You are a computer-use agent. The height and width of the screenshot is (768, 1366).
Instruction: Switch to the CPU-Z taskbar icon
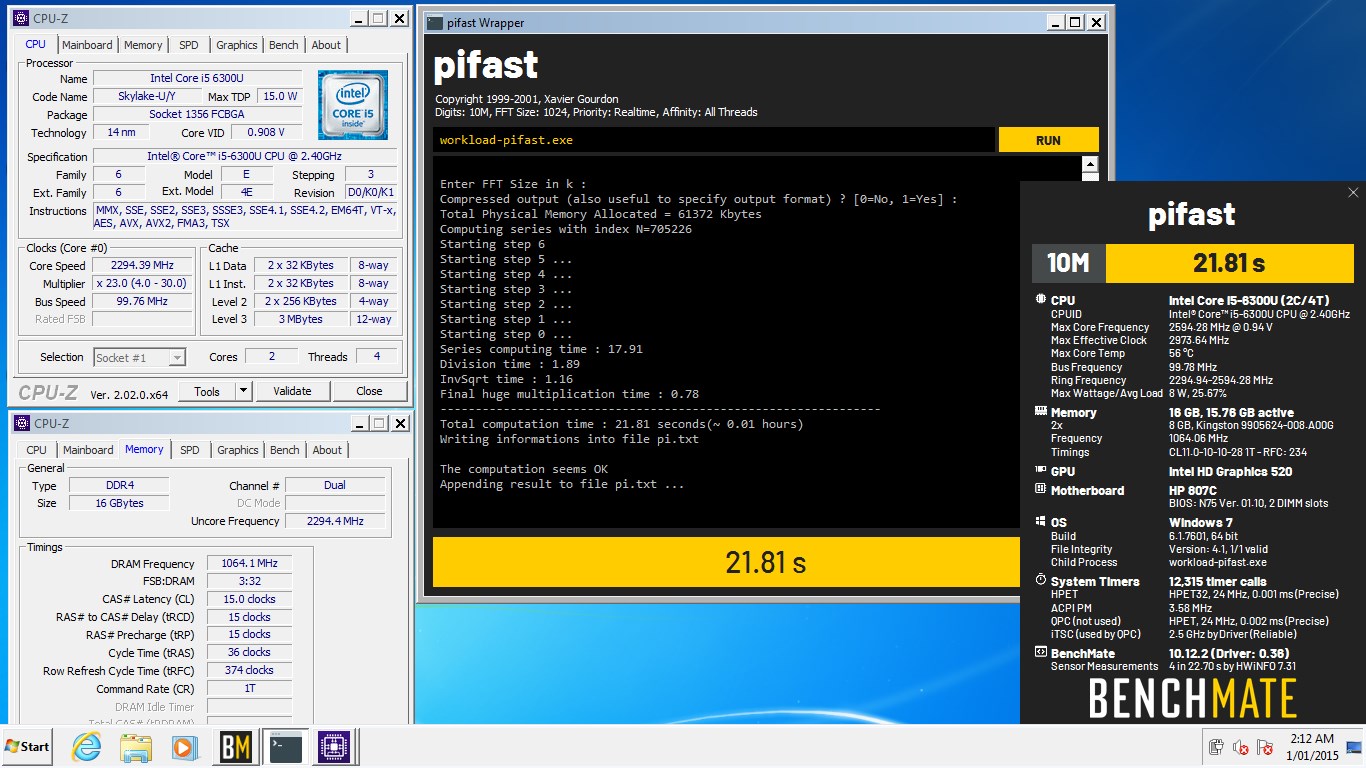tap(335, 747)
